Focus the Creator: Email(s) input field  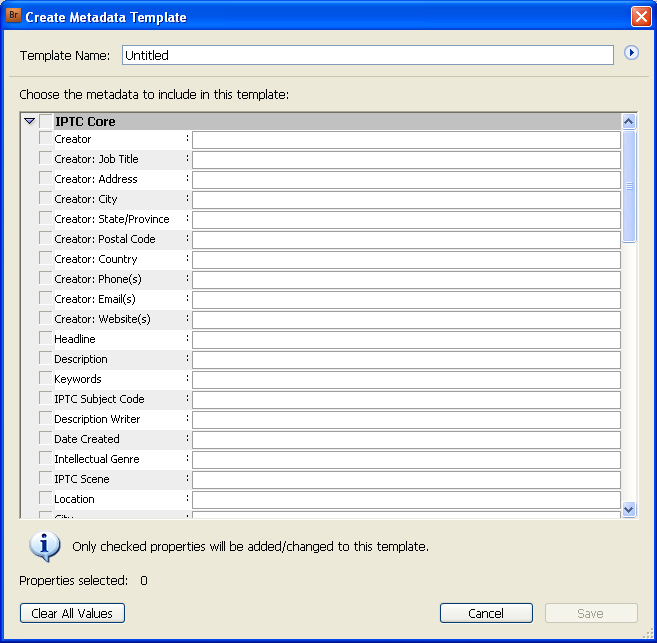point(406,300)
